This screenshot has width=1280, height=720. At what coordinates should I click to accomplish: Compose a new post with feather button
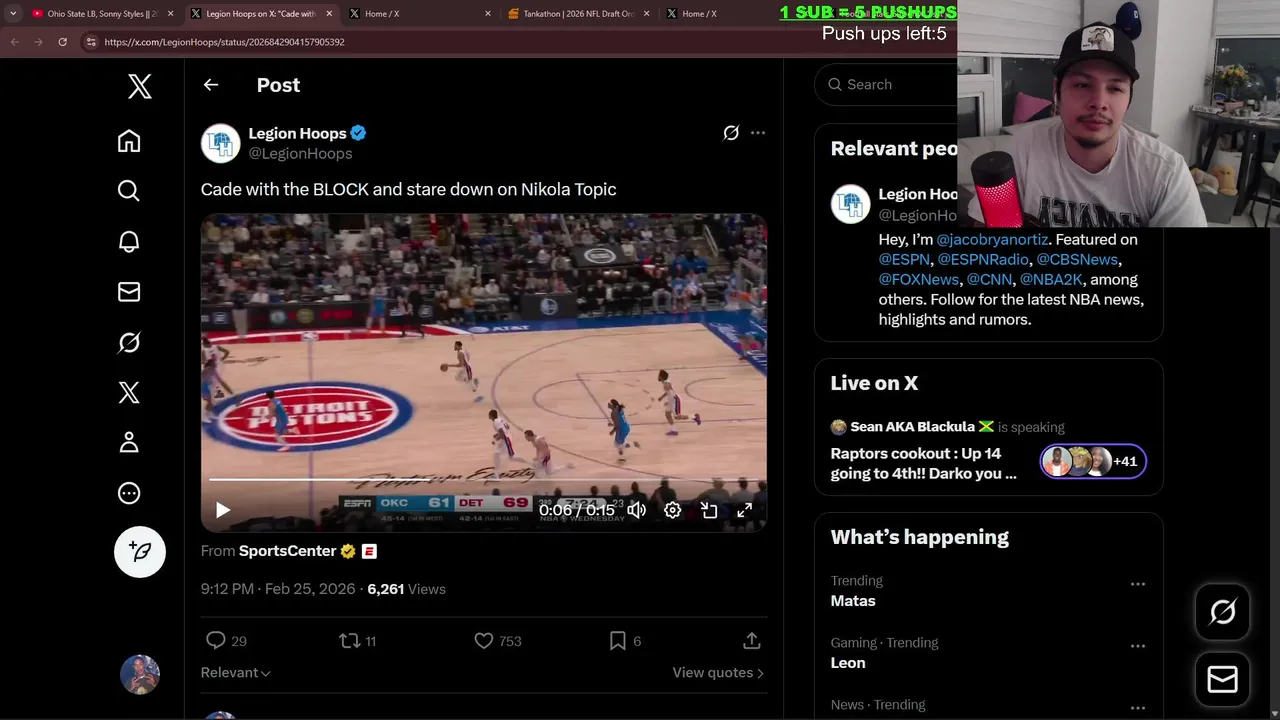140,552
